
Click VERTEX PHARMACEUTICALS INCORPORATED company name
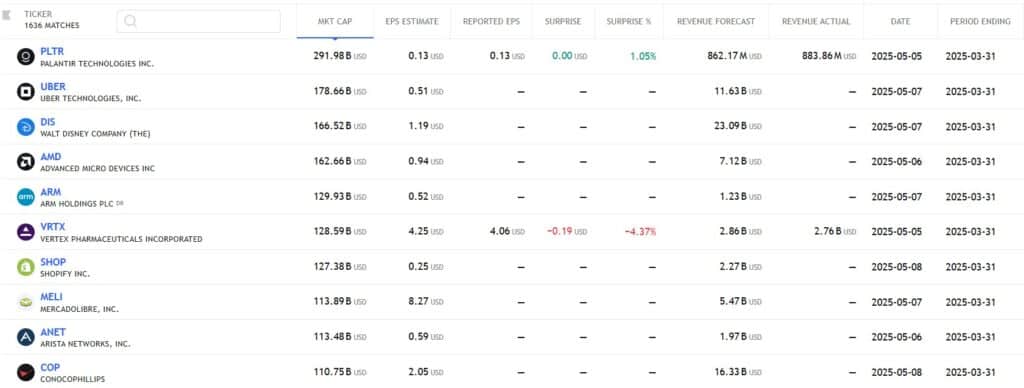point(121,240)
